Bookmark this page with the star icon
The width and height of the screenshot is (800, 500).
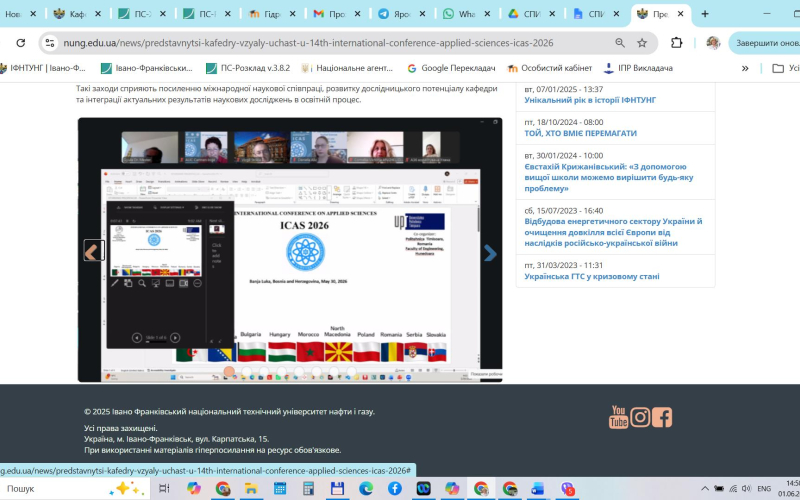[x=642, y=43]
